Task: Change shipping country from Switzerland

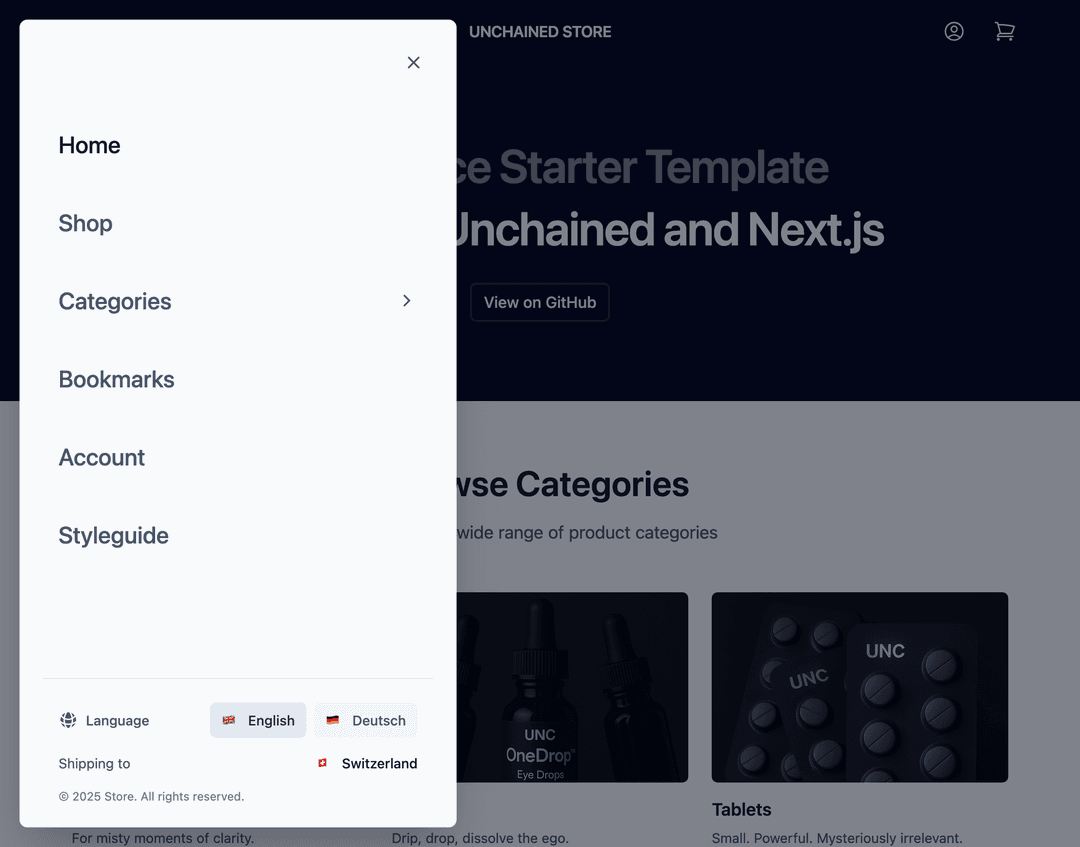Action: coord(366,763)
